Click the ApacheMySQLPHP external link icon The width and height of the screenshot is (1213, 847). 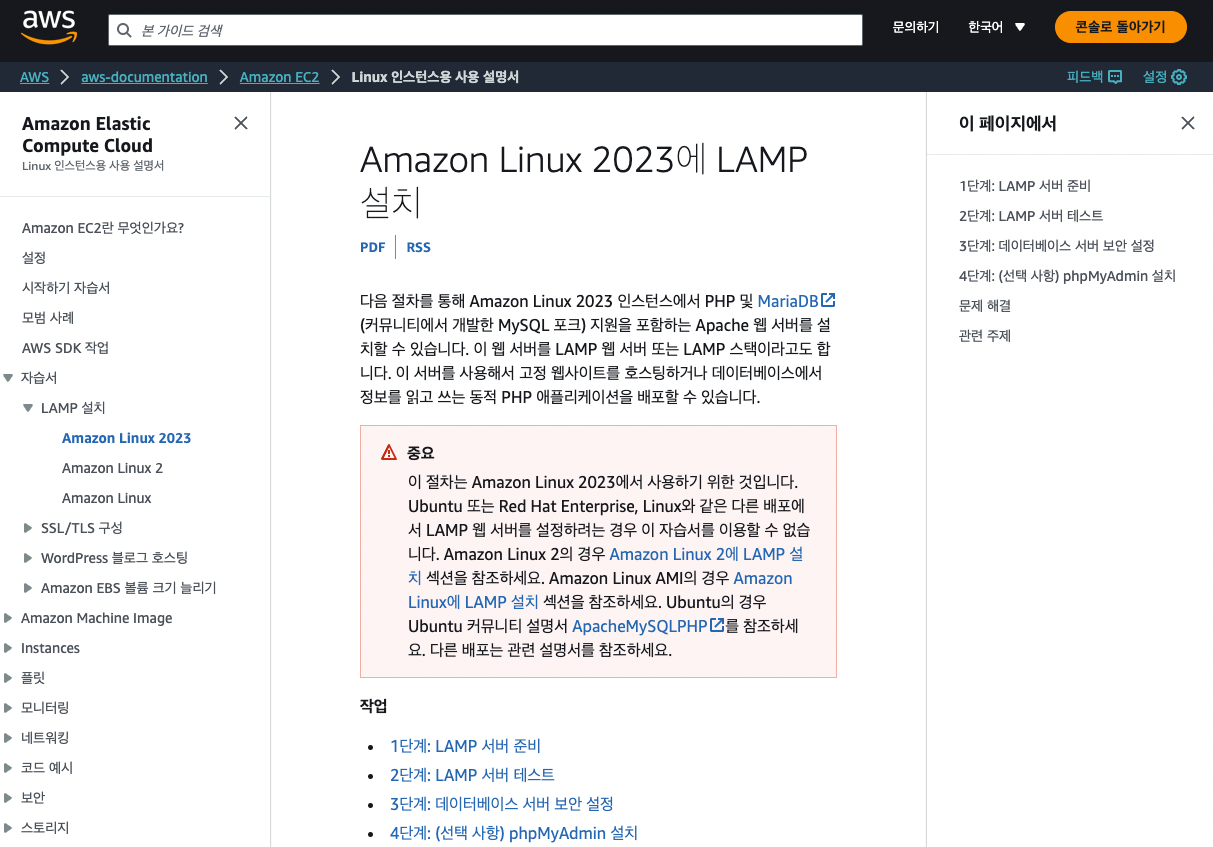[717, 625]
